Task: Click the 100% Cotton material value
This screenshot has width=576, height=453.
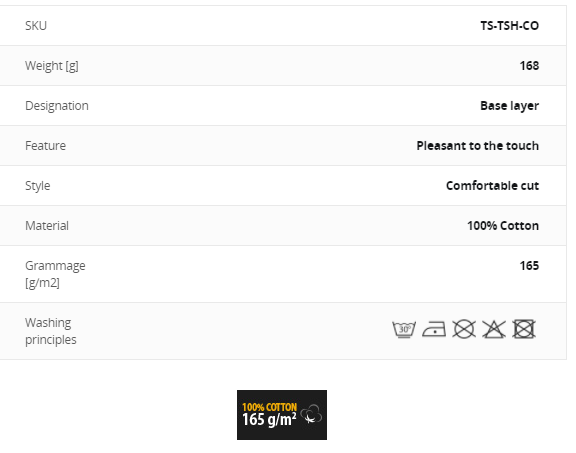Action: pos(503,226)
